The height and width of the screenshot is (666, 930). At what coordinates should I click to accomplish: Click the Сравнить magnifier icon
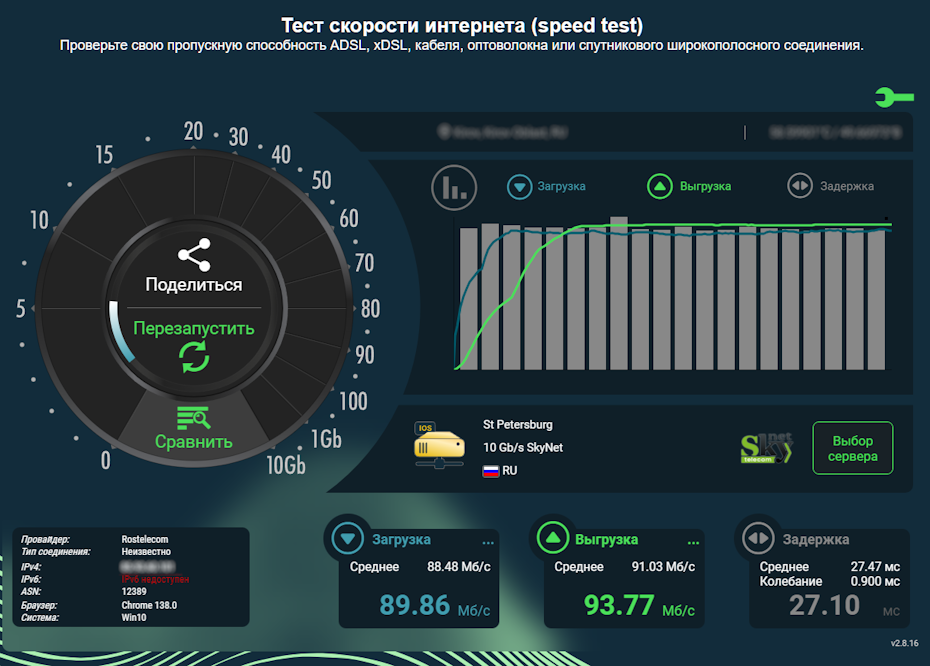196,418
